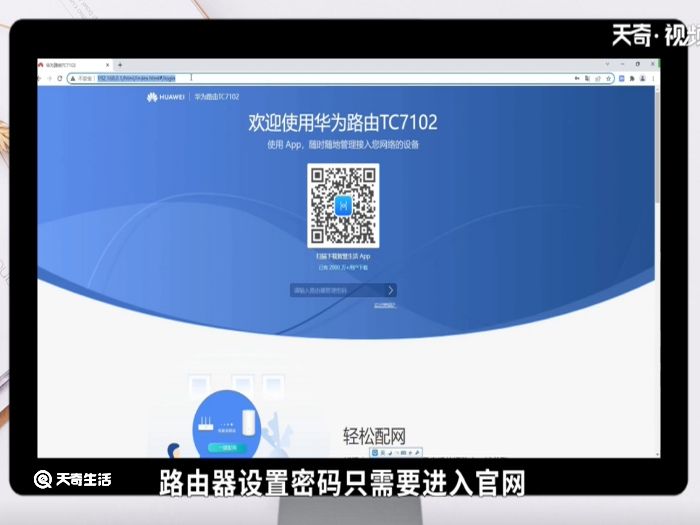Viewport: 700px width, 525px height.
Task: Click '华为路由TC7102' header label
Action: coord(217,96)
